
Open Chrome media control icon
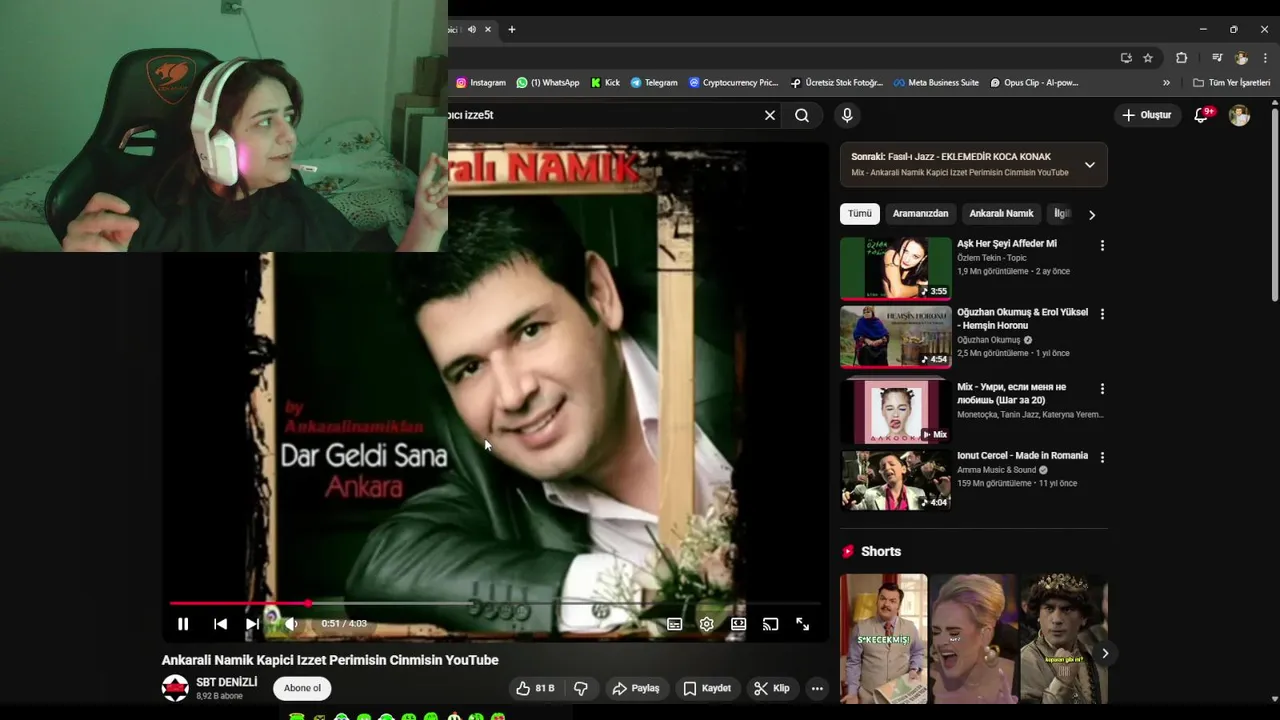pos(1217,58)
